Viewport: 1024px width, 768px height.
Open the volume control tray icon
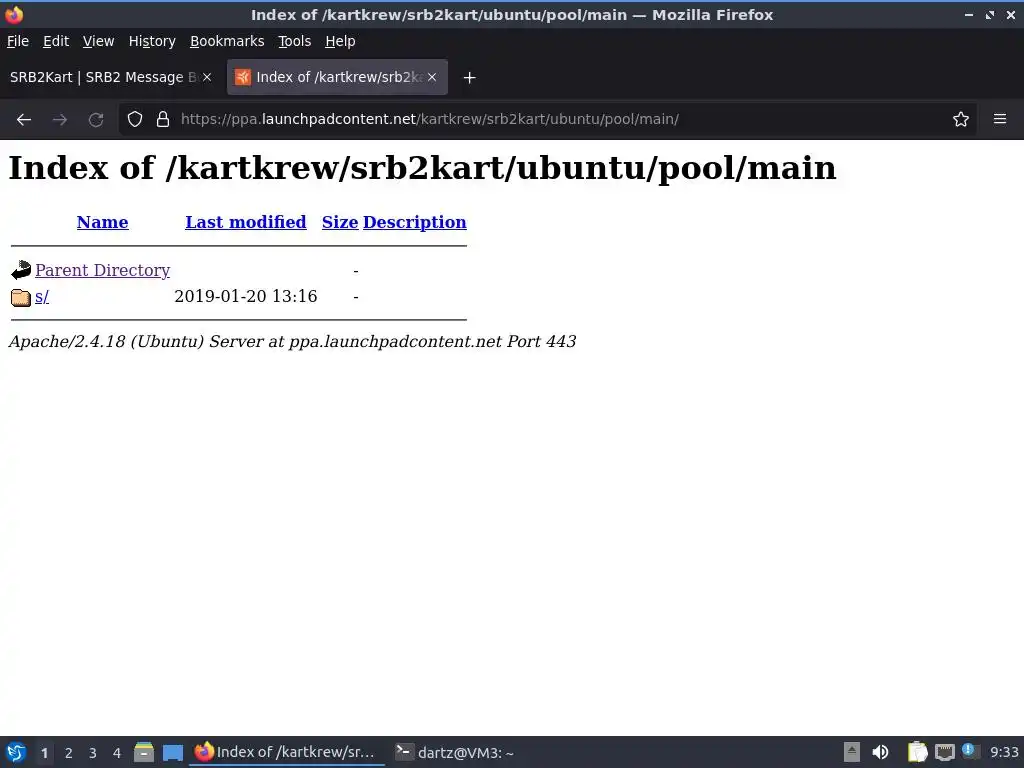pyautogui.click(x=880, y=752)
